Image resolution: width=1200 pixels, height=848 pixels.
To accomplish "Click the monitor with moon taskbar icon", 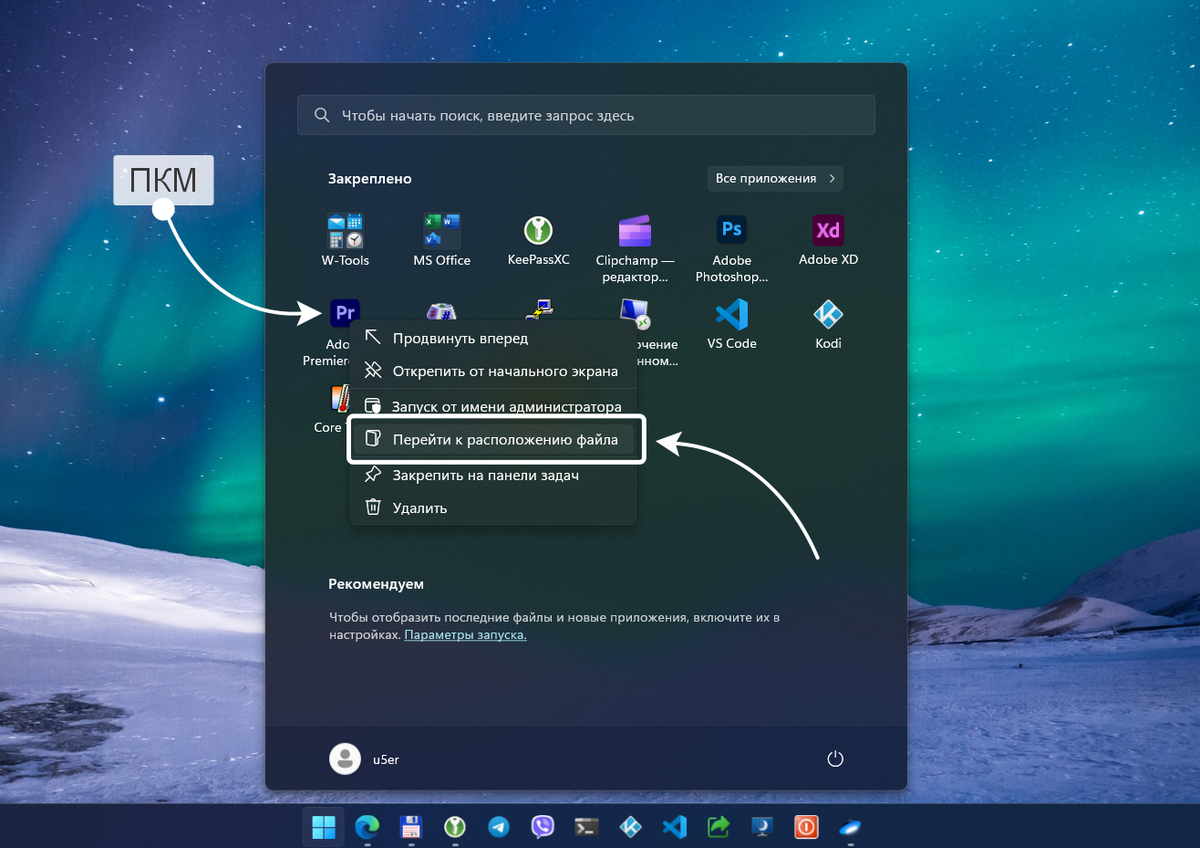I will 762,827.
